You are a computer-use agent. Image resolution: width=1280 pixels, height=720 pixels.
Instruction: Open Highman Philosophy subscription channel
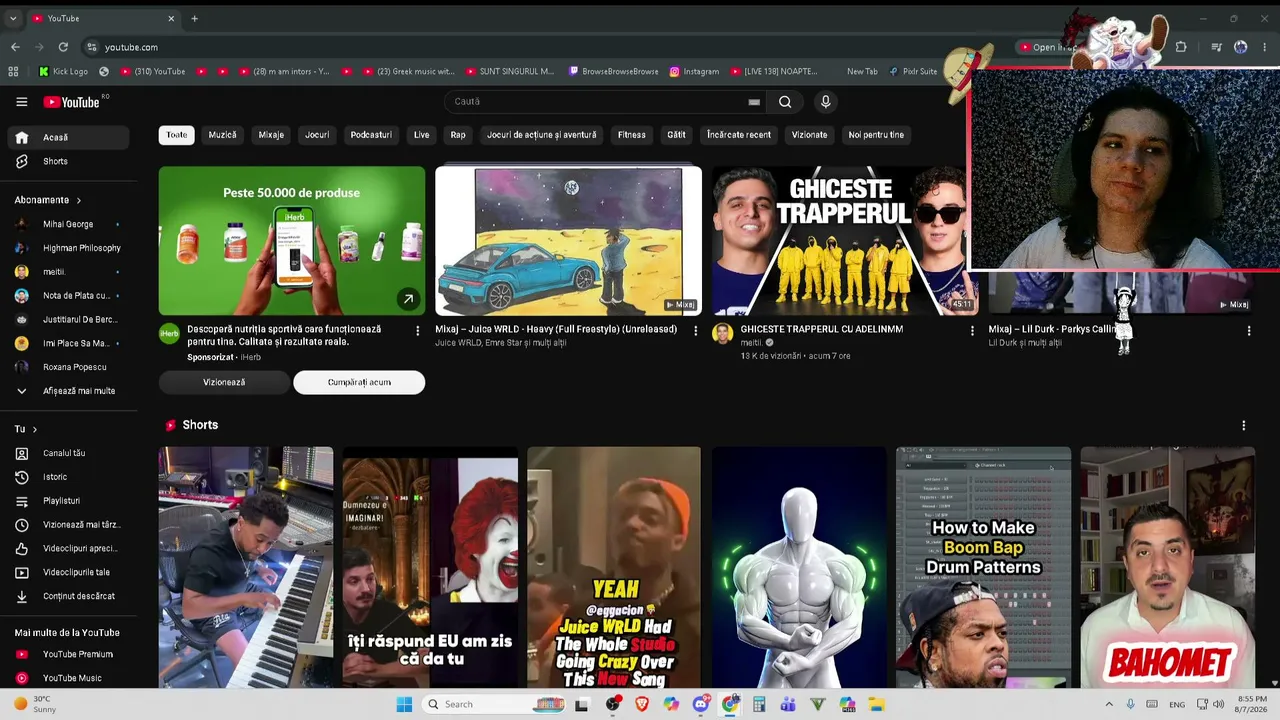pyautogui.click(x=68, y=248)
